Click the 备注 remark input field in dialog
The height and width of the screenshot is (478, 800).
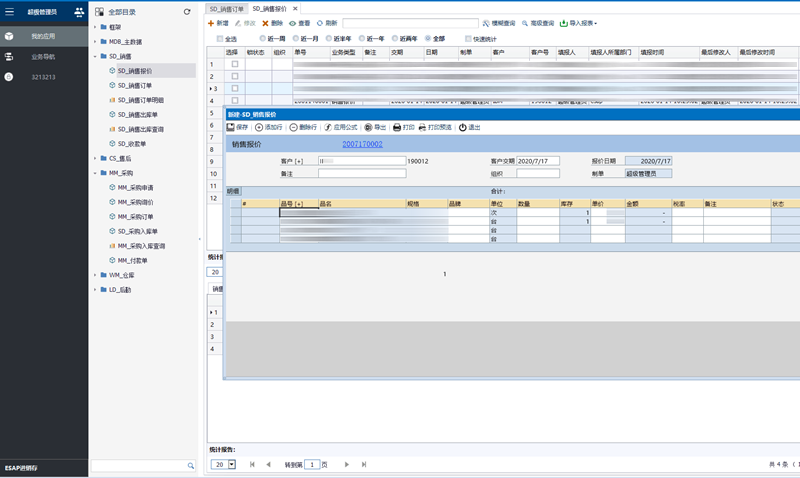362,173
